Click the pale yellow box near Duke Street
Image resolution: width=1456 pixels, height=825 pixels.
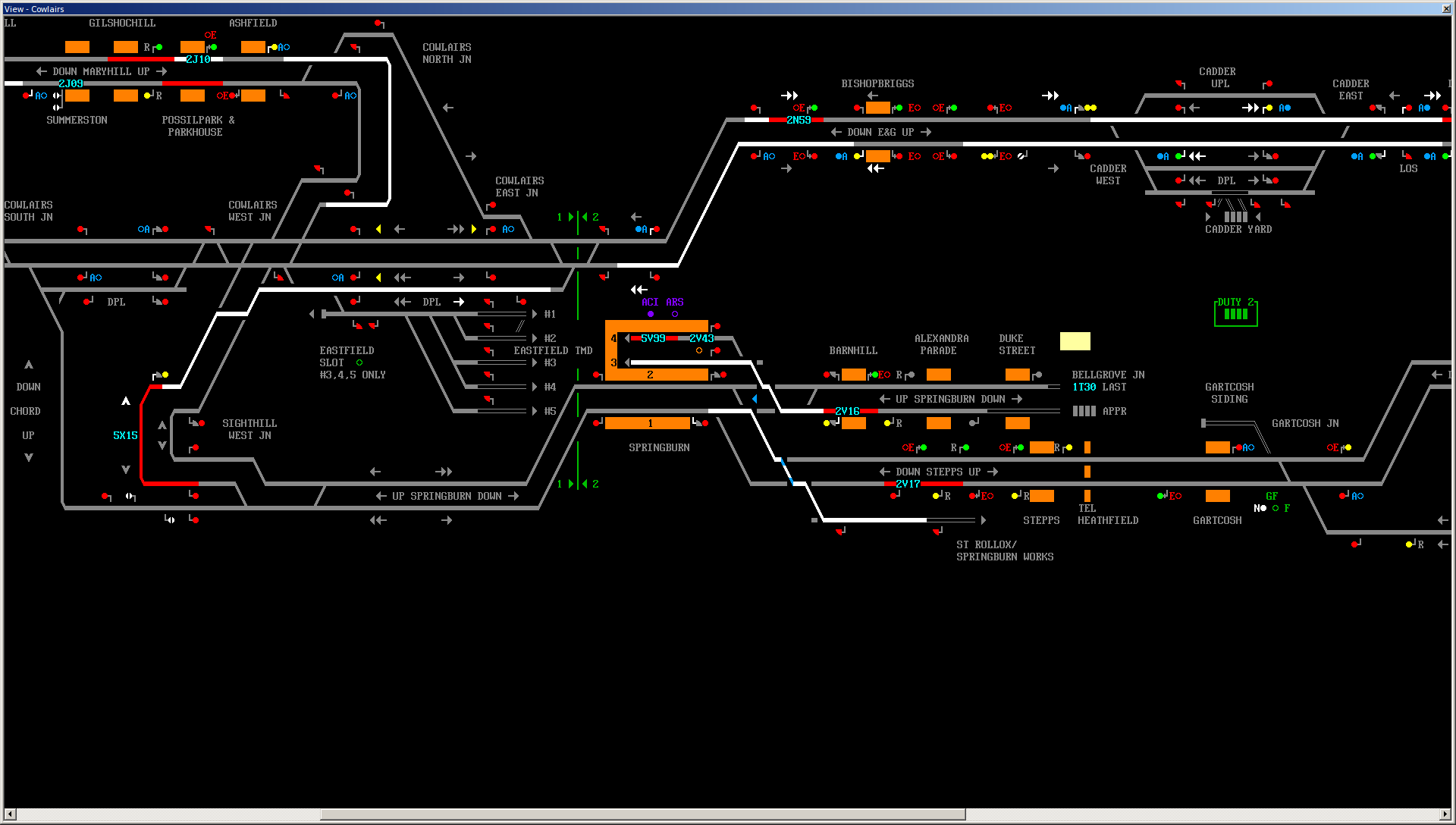[1075, 341]
